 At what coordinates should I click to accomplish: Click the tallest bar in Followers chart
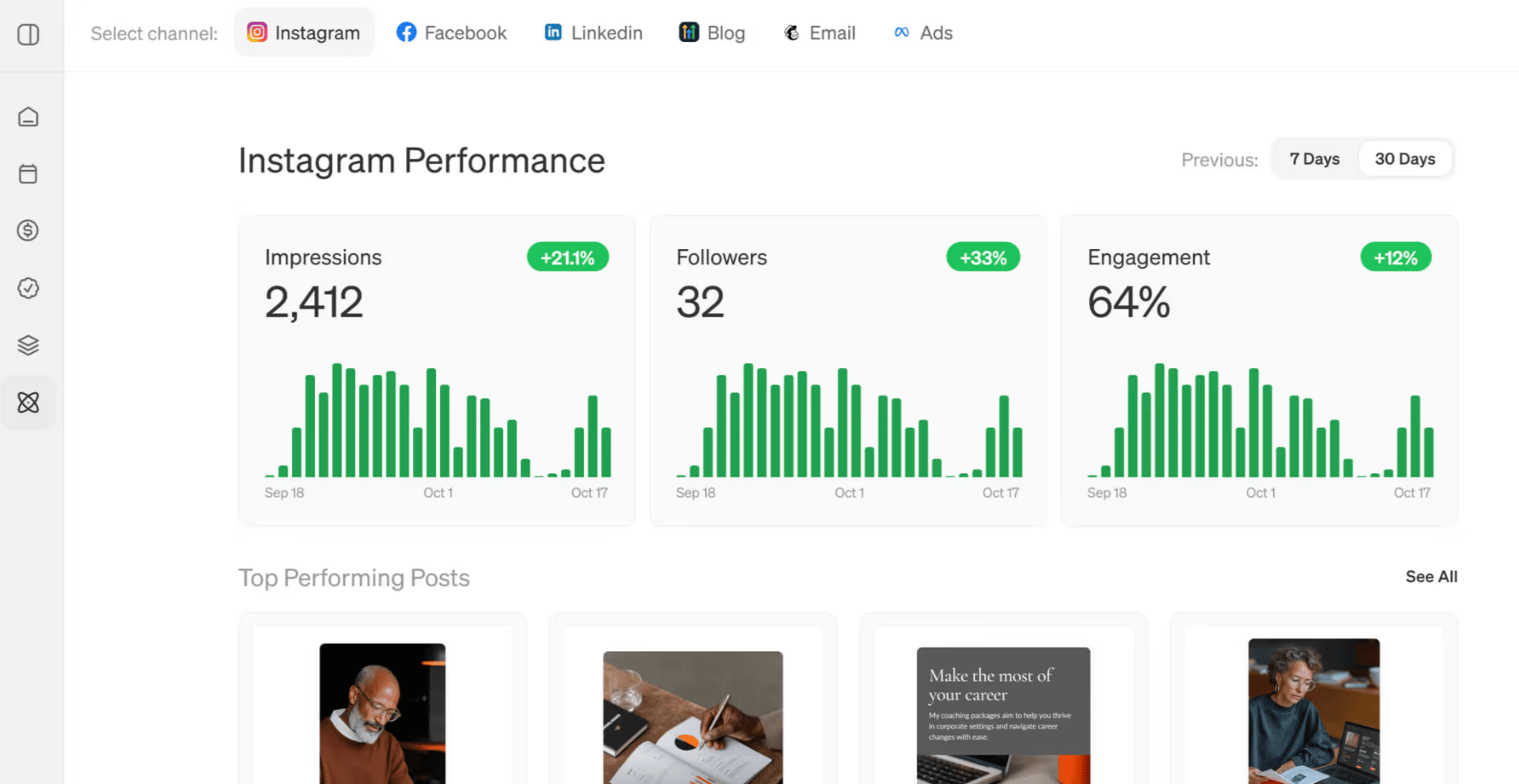tap(748, 420)
